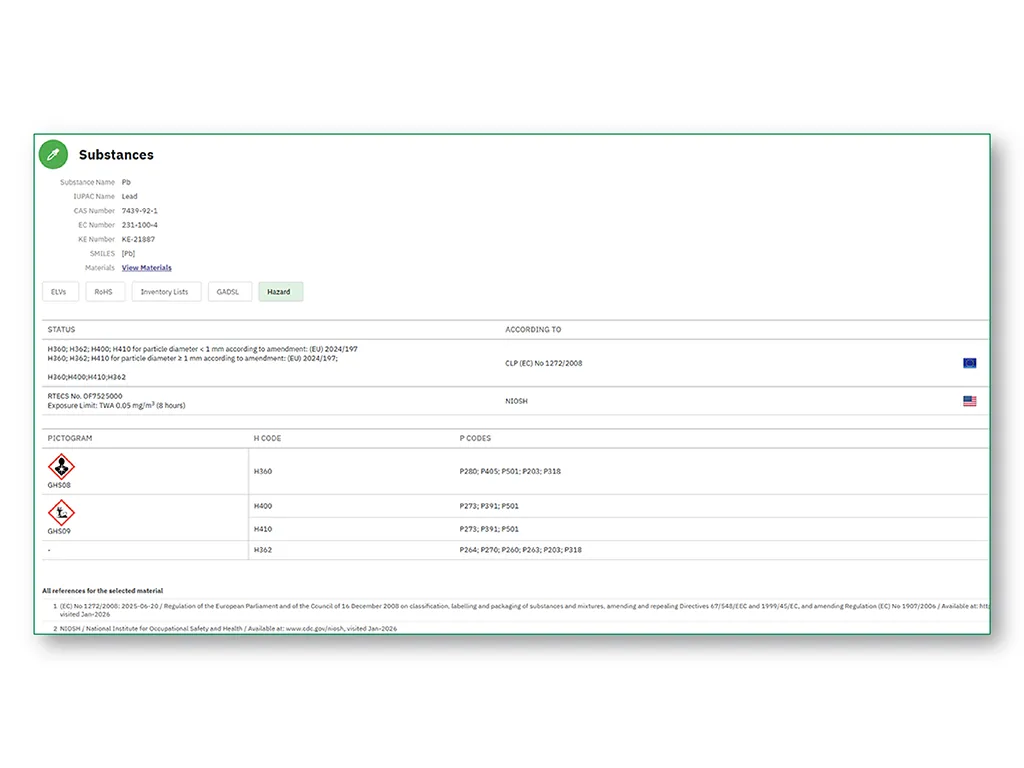Select the GADSL tab
The height and width of the screenshot is (768, 1024).
click(229, 292)
